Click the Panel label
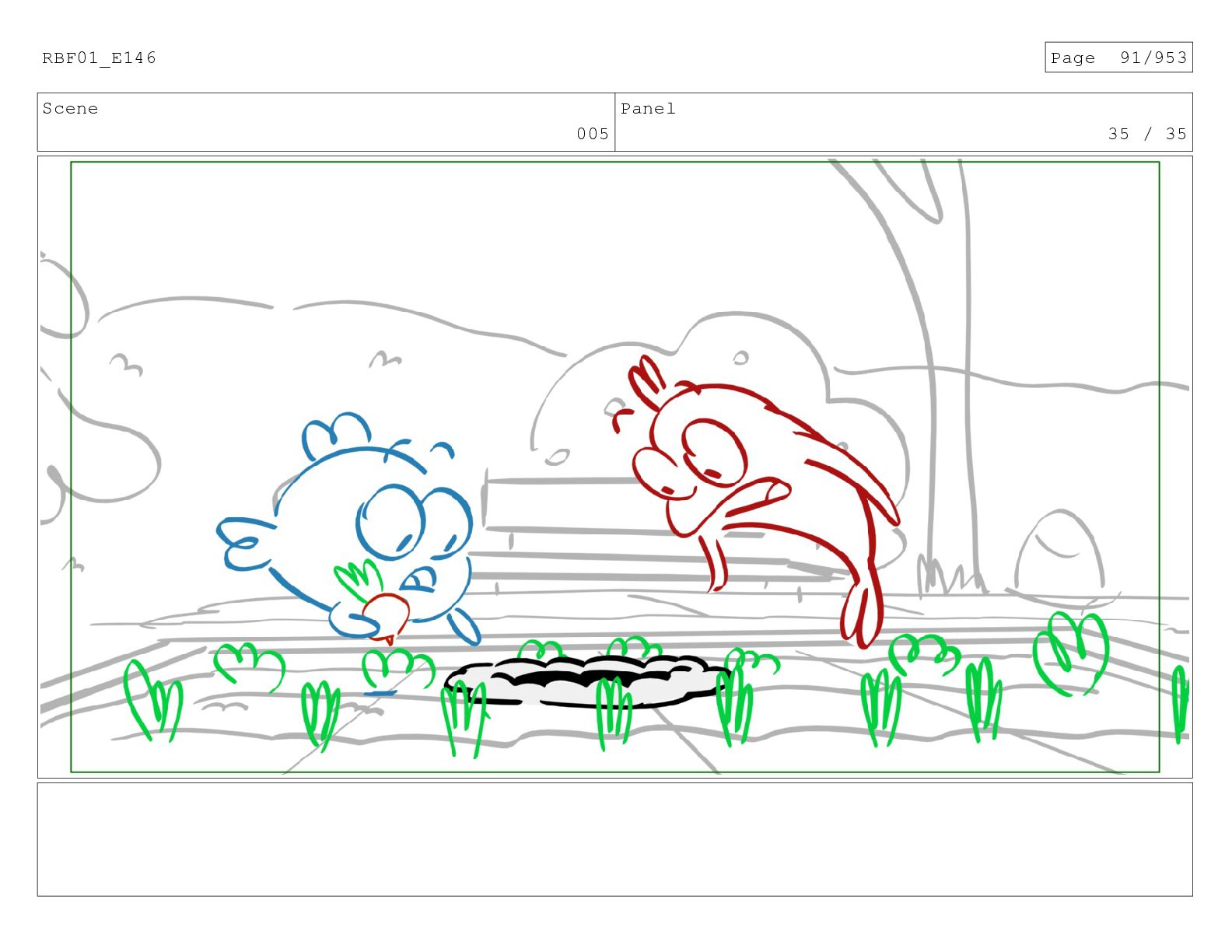Screen dimensions: 1232x952 648,108
